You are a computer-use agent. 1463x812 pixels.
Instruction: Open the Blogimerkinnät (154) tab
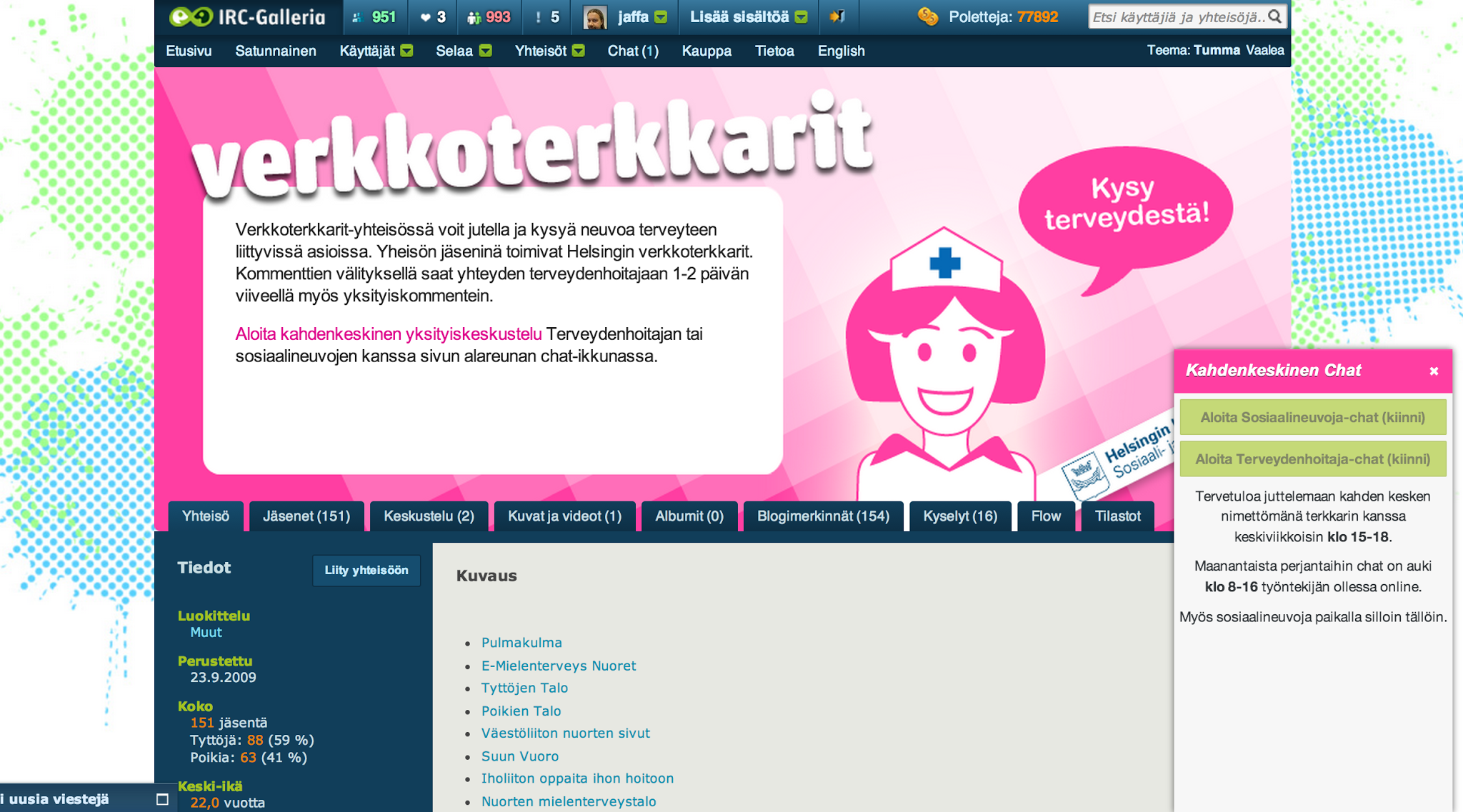coord(823,516)
